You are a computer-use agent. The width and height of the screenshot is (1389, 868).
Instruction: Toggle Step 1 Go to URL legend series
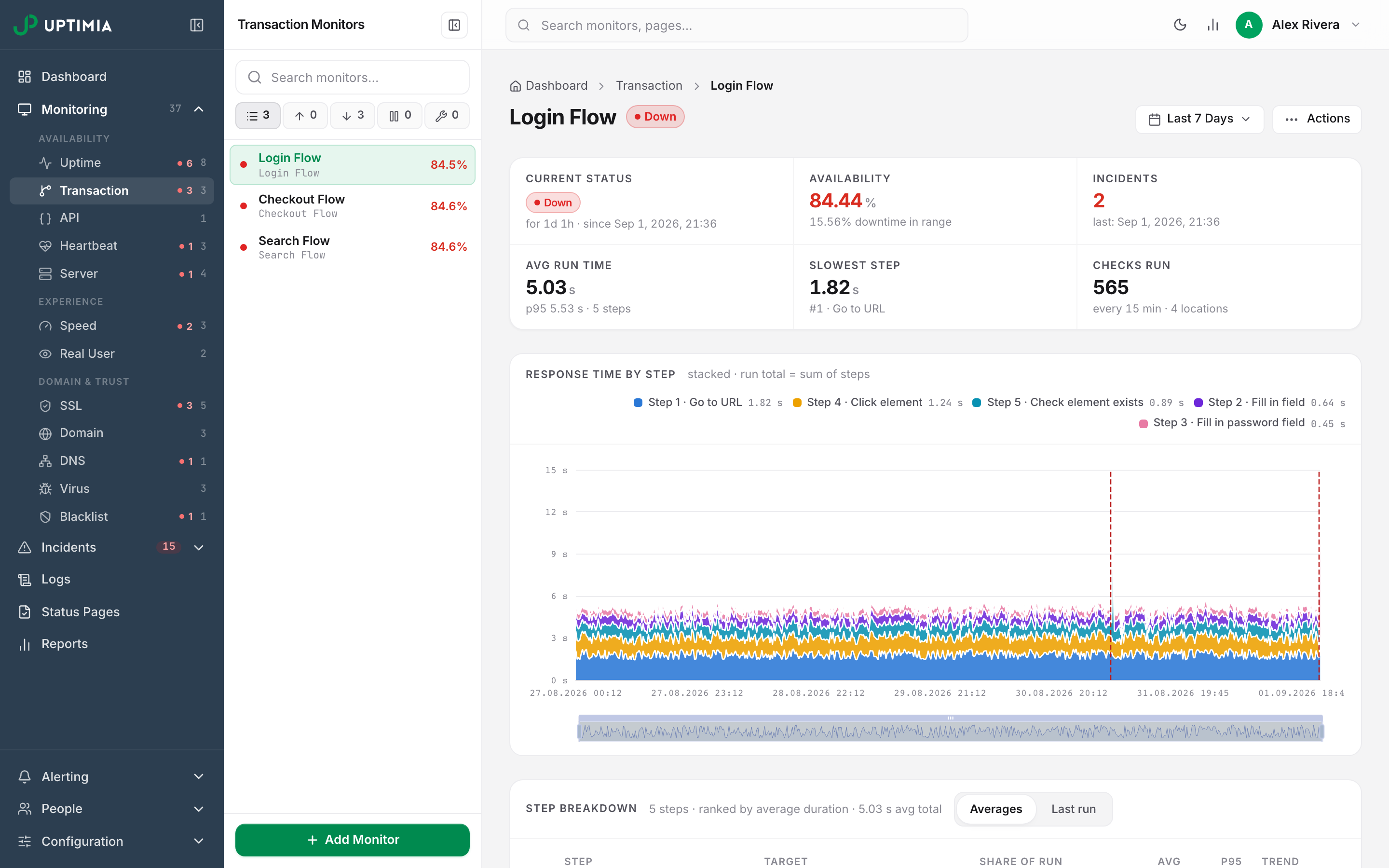(708, 403)
